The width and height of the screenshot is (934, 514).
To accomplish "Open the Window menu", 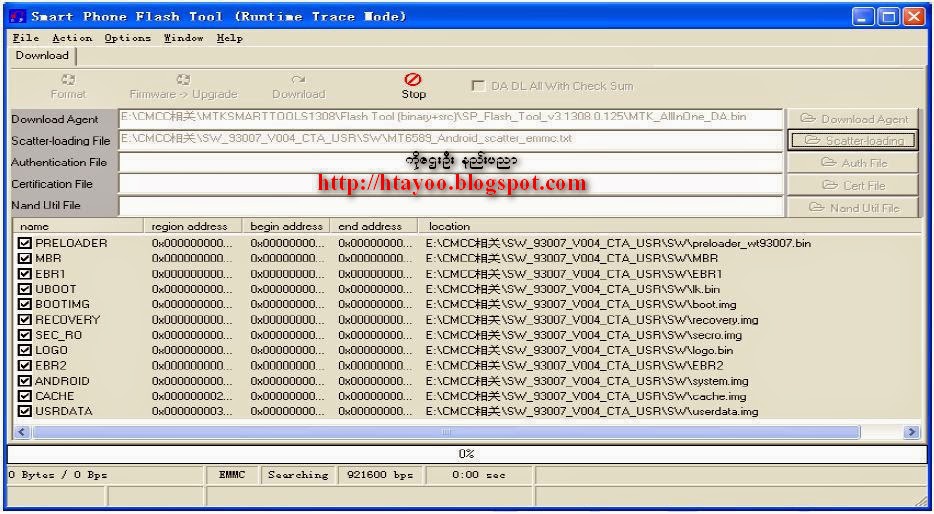I will point(183,38).
